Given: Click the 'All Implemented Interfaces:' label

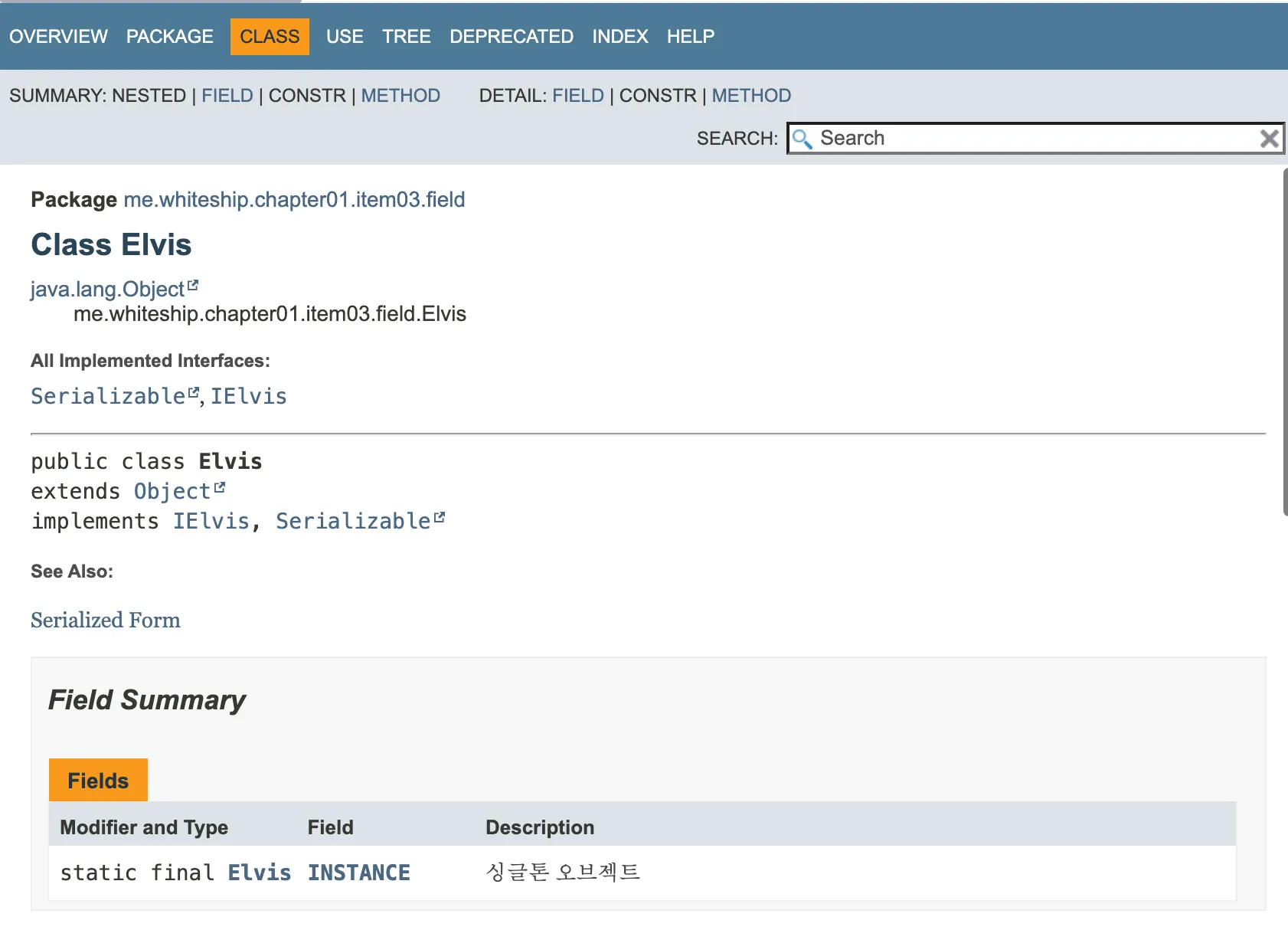Looking at the screenshot, I should (x=150, y=361).
